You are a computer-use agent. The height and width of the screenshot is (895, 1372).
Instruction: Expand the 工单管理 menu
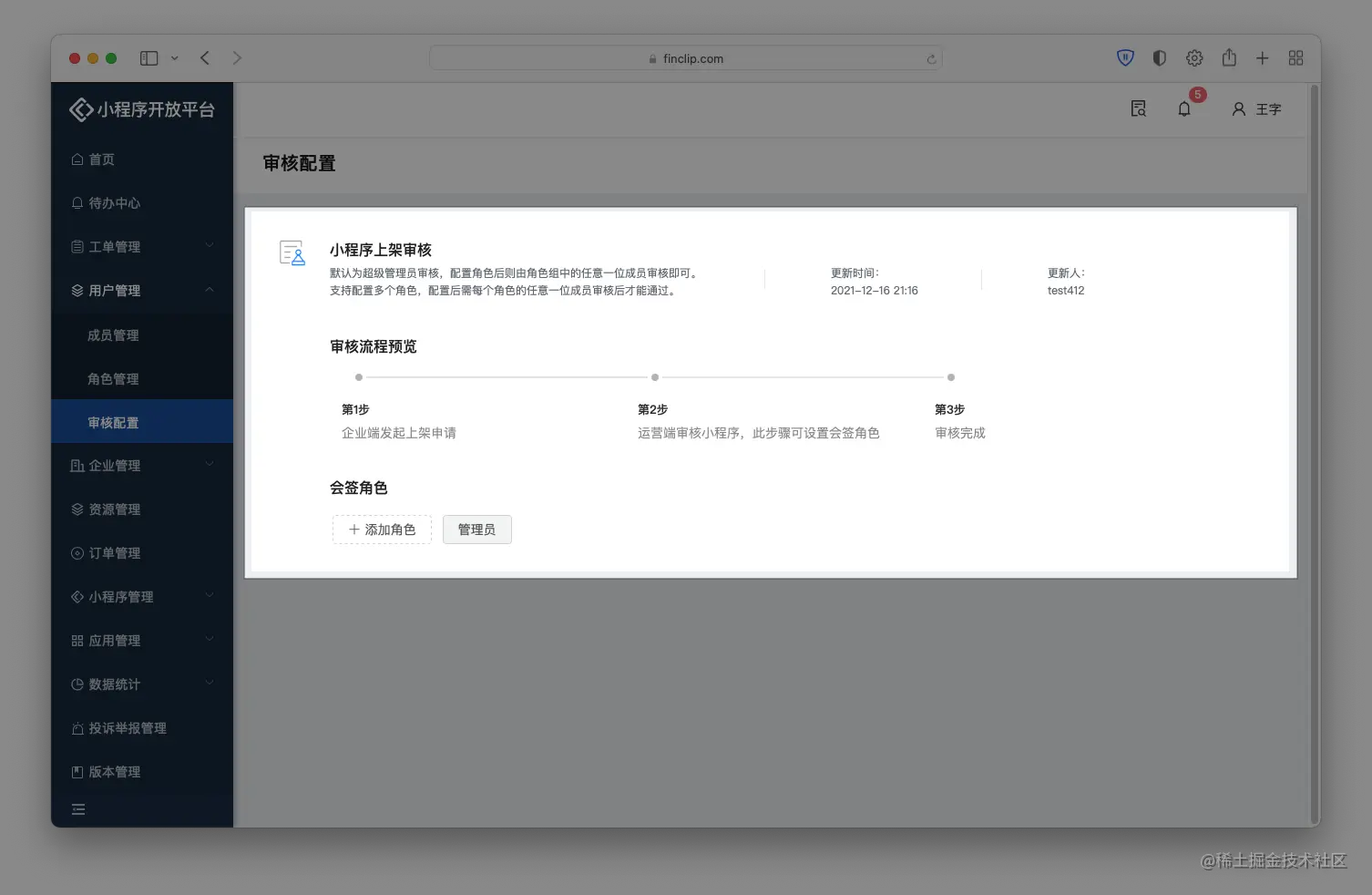pyautogui.click(x=142, y=247)
